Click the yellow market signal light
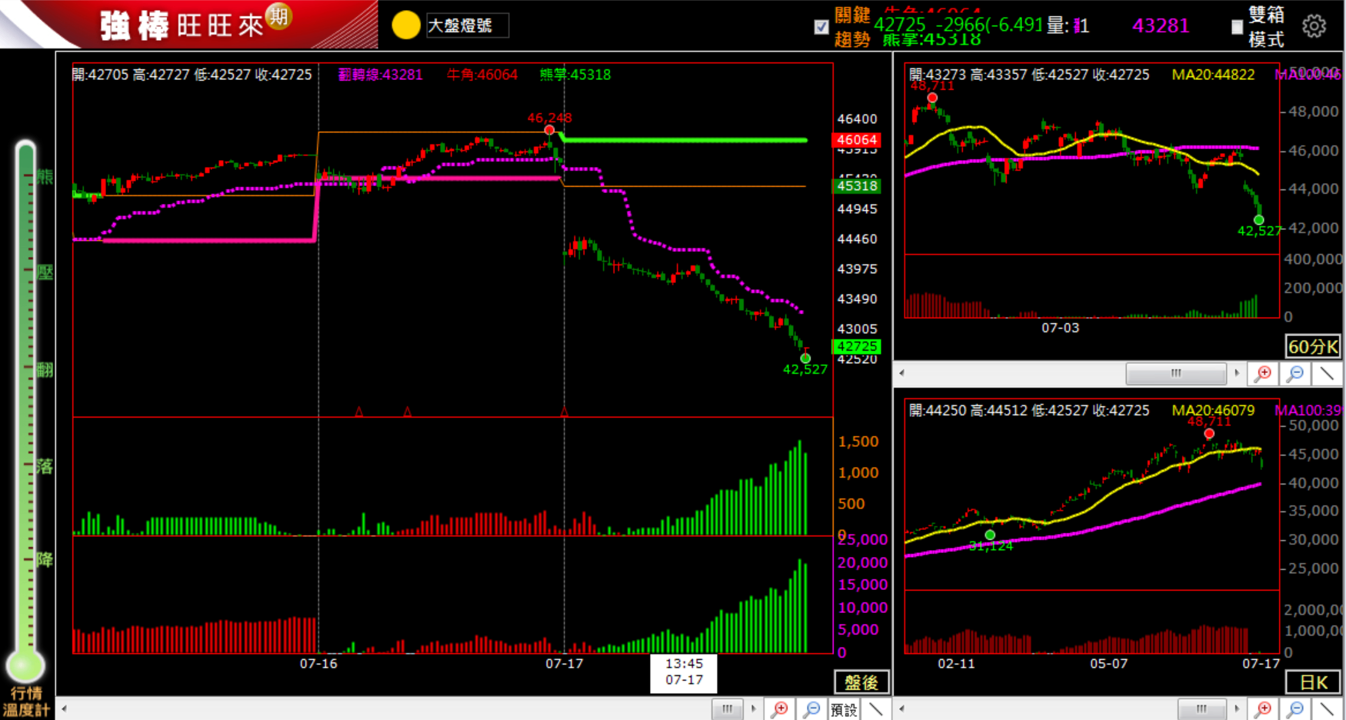 pyautogui.click(x=406, y=26)
